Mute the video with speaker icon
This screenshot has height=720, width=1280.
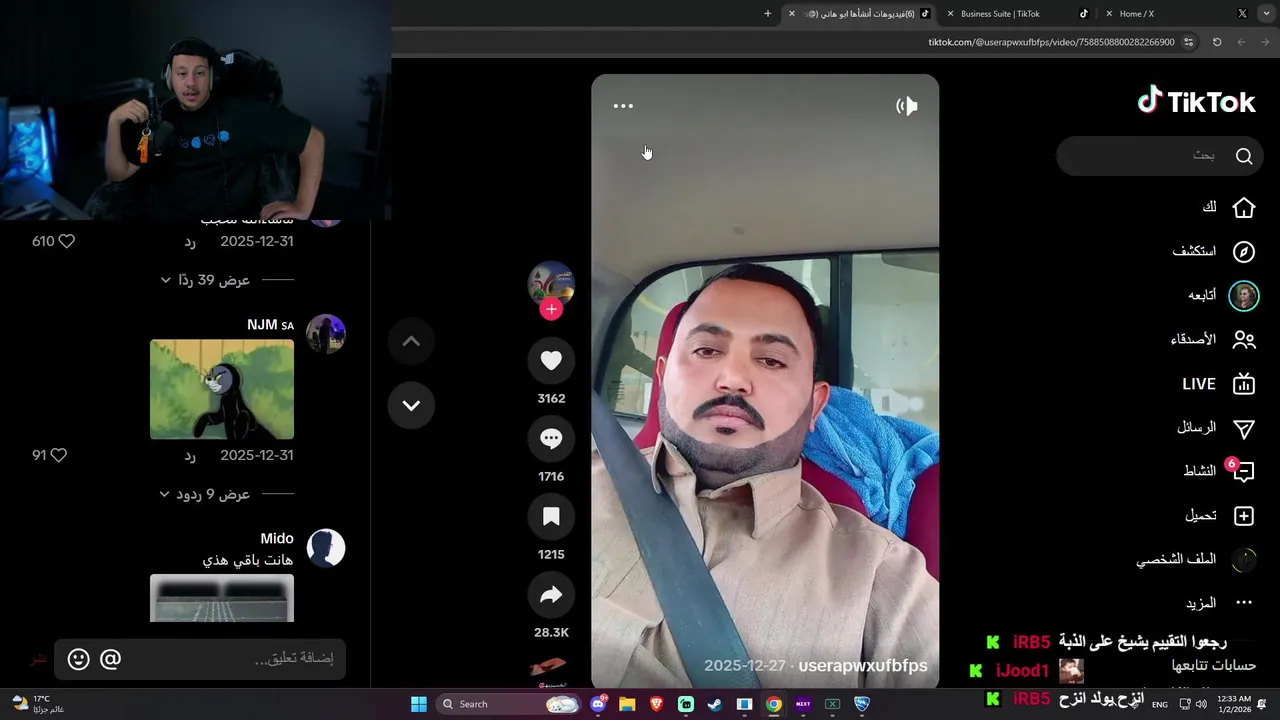coord(907,106)
